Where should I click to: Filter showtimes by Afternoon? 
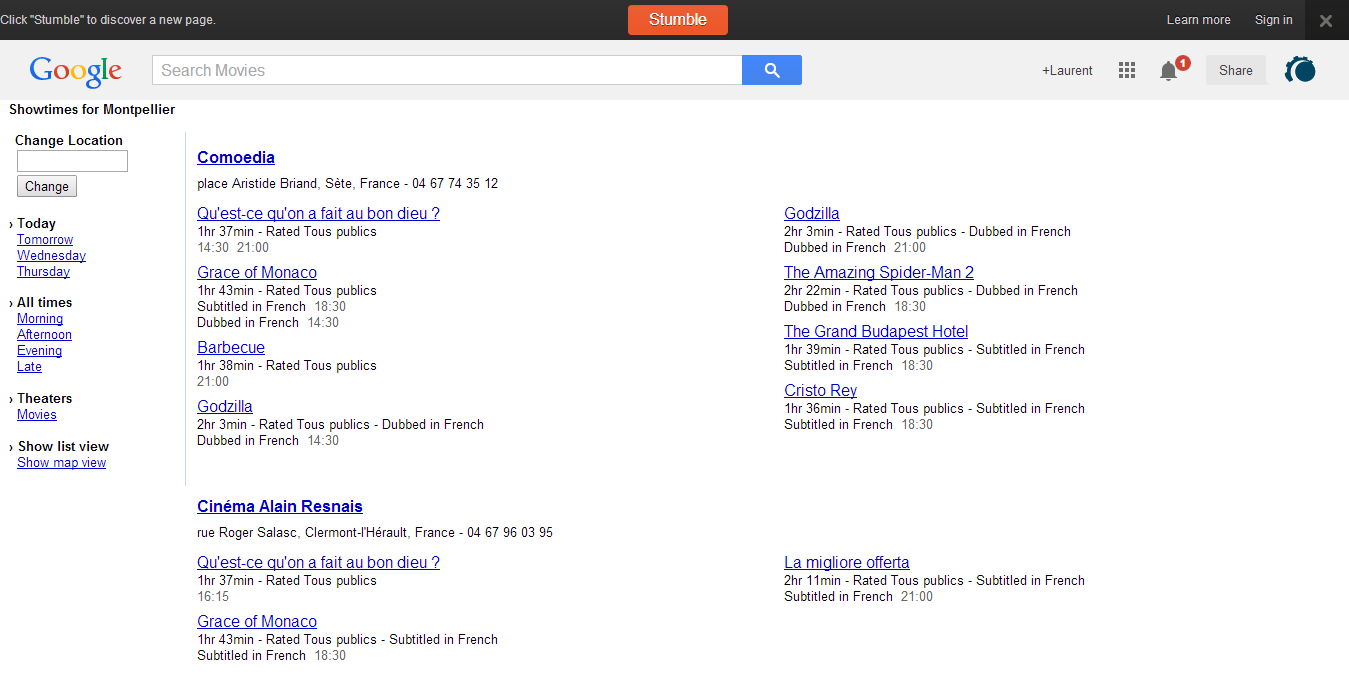point(44,335)
